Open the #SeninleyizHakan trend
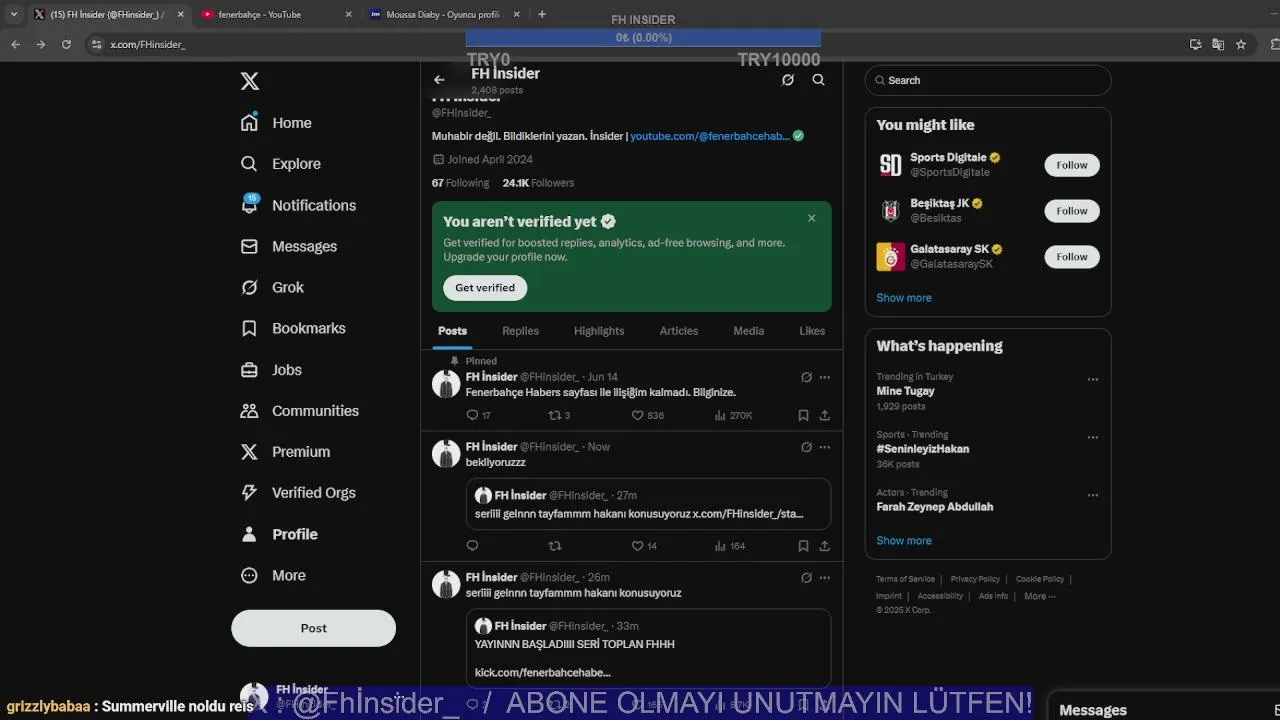Viewport: 1280px width, 720px height. point(923,449)
